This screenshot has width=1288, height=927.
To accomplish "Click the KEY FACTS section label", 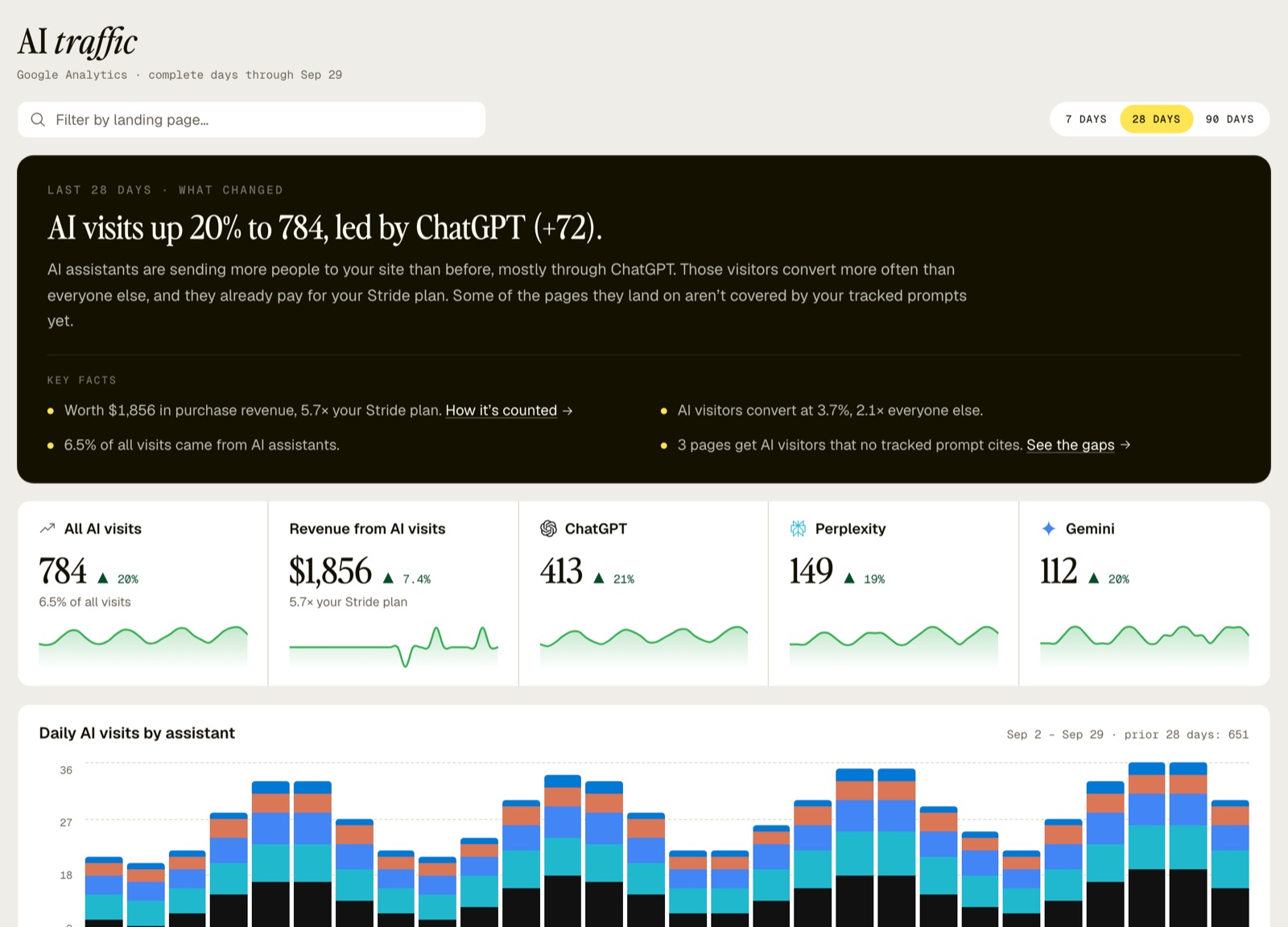I will pos(81,380).
